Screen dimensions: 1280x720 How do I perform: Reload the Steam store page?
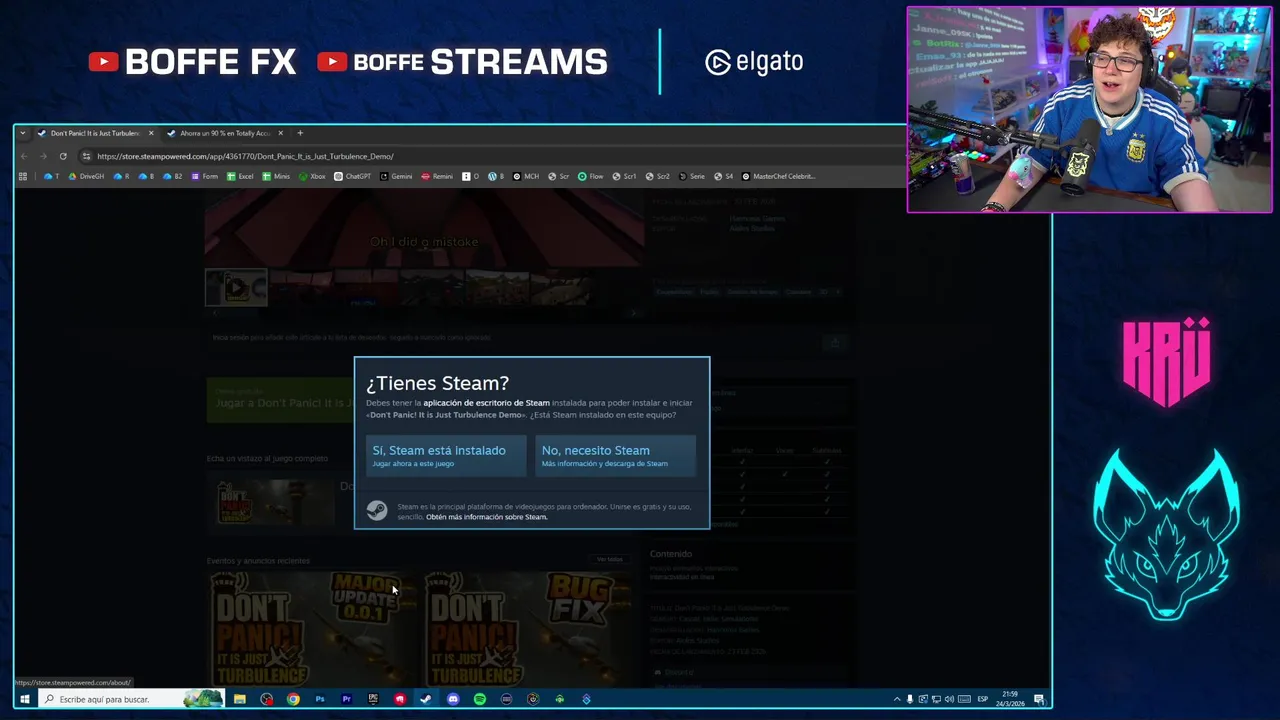(x=63, y=156)
